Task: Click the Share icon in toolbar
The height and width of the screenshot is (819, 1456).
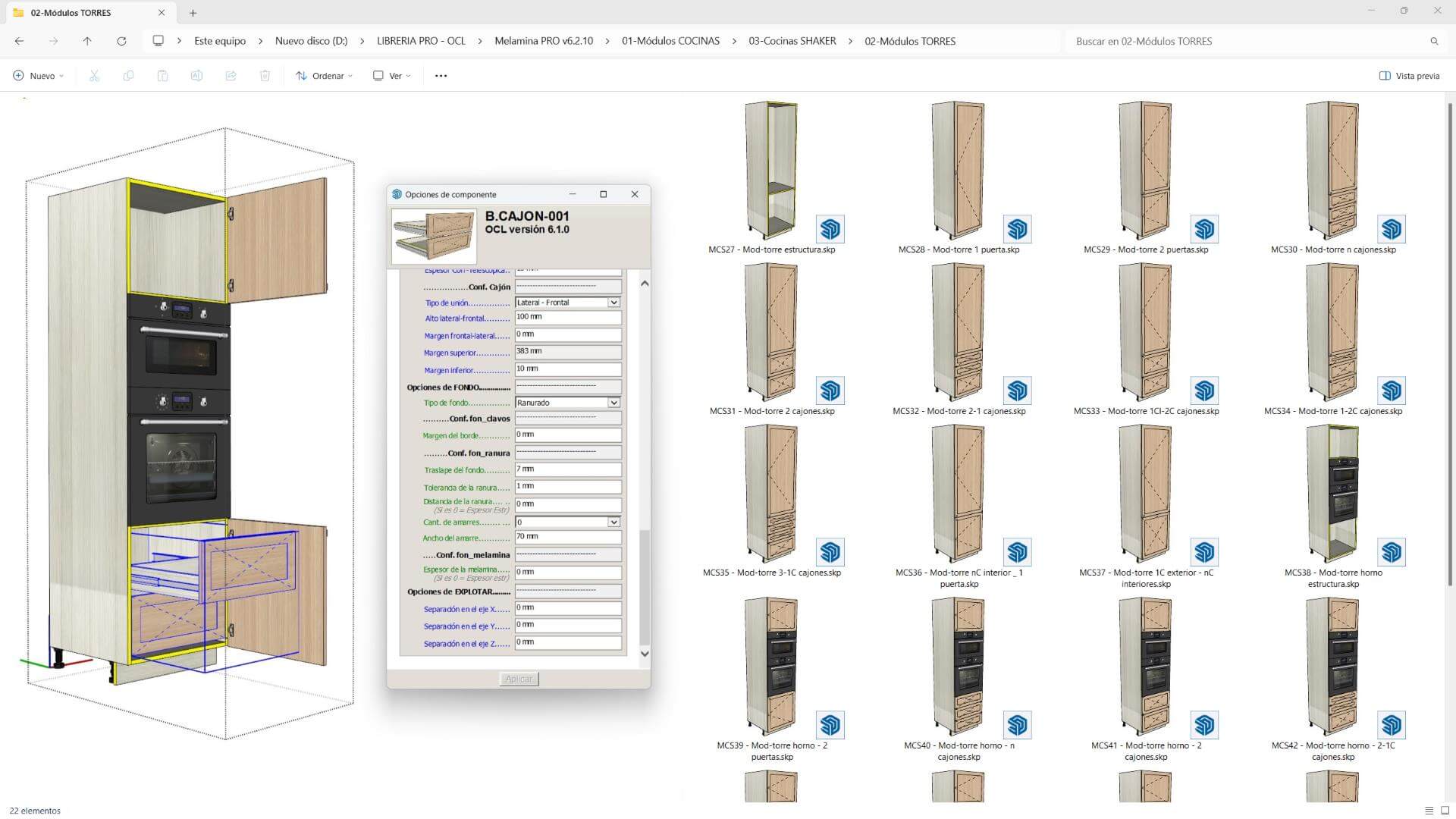Action: 231,76
